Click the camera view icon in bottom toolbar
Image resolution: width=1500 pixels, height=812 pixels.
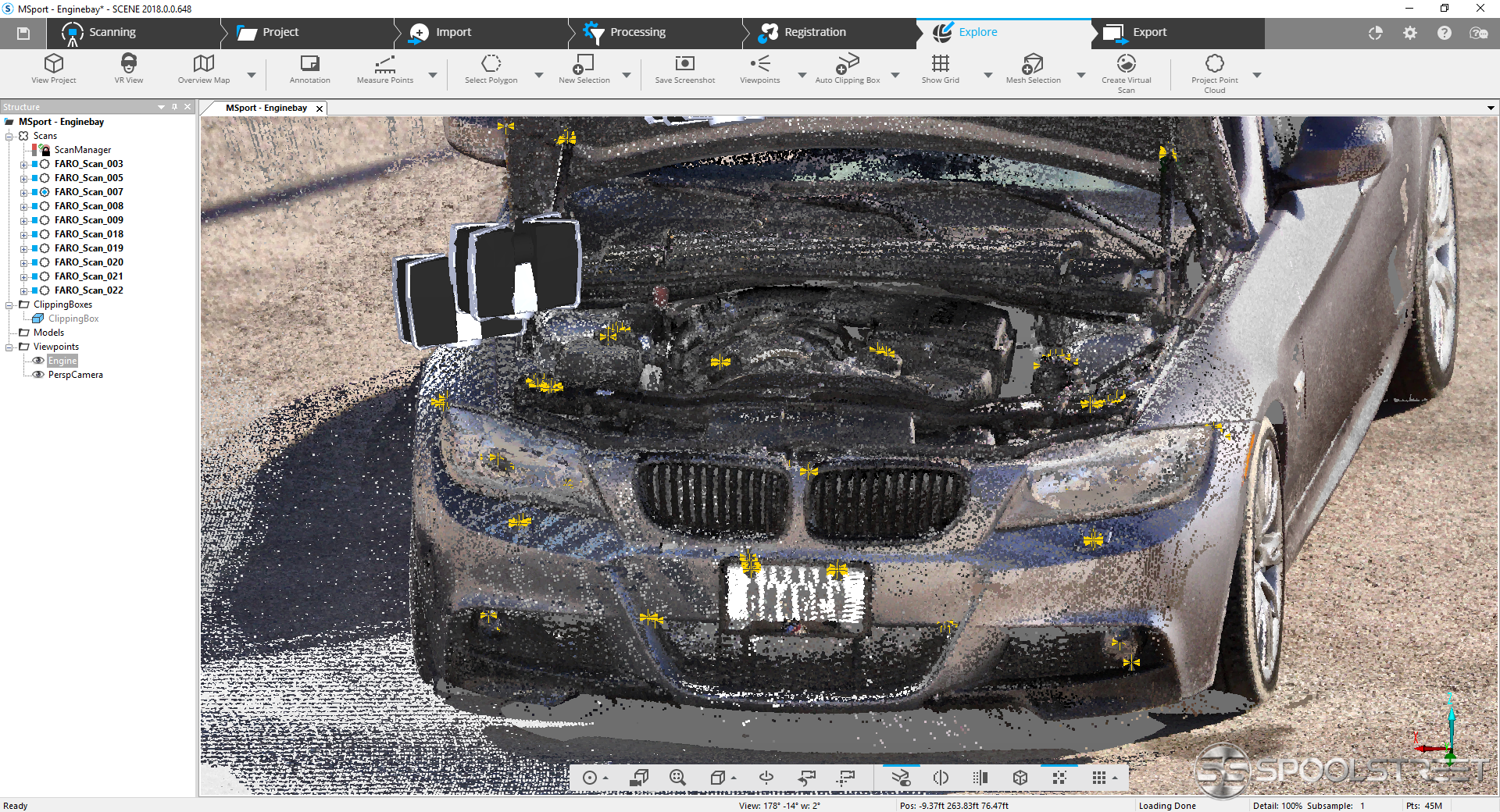[x=640, y=778]
